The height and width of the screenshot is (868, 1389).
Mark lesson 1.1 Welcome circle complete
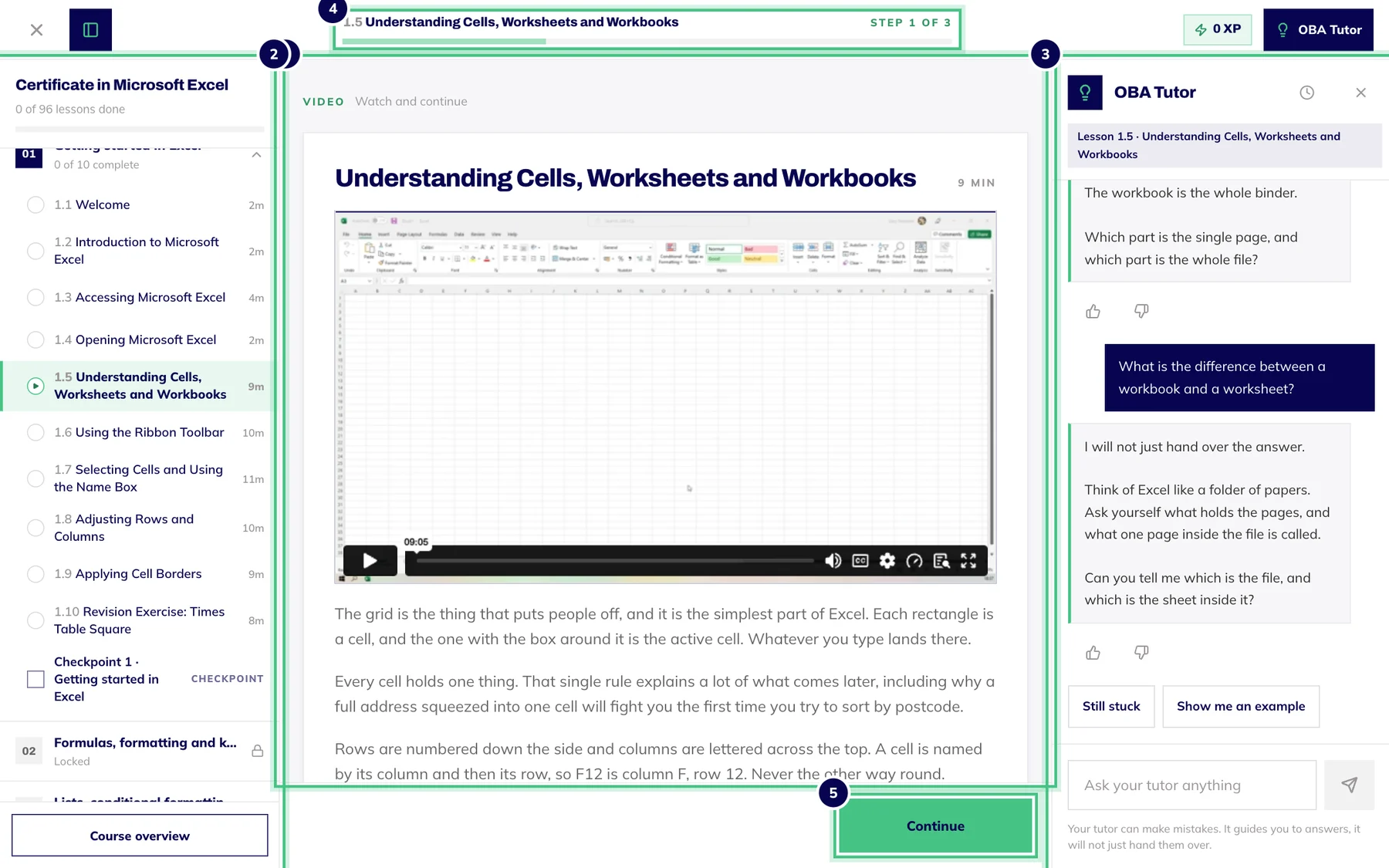[x=35, y=204]
